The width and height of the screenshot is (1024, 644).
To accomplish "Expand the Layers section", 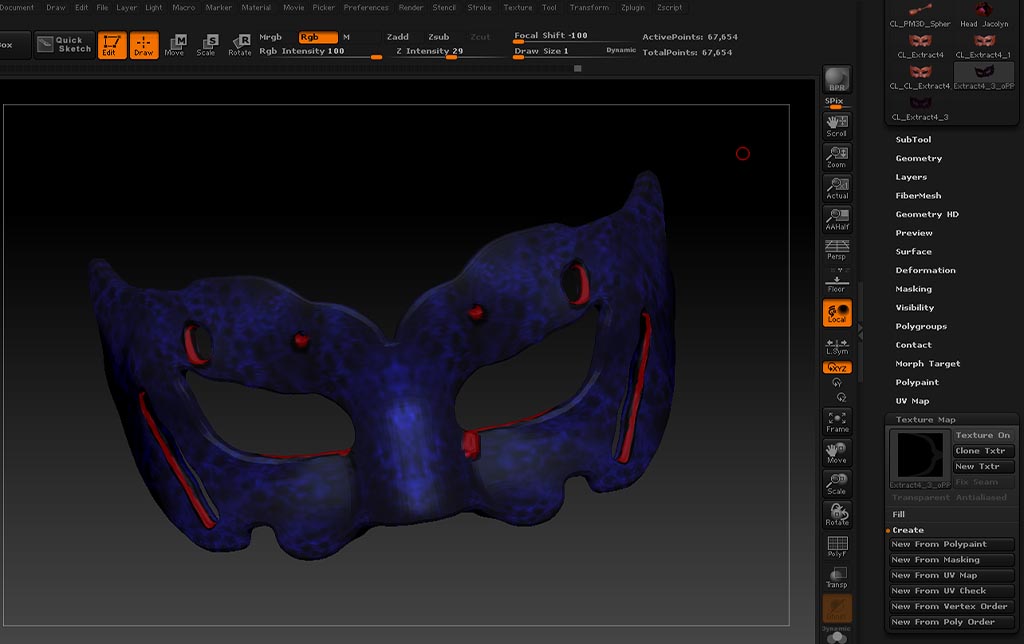I will point(911,177).
